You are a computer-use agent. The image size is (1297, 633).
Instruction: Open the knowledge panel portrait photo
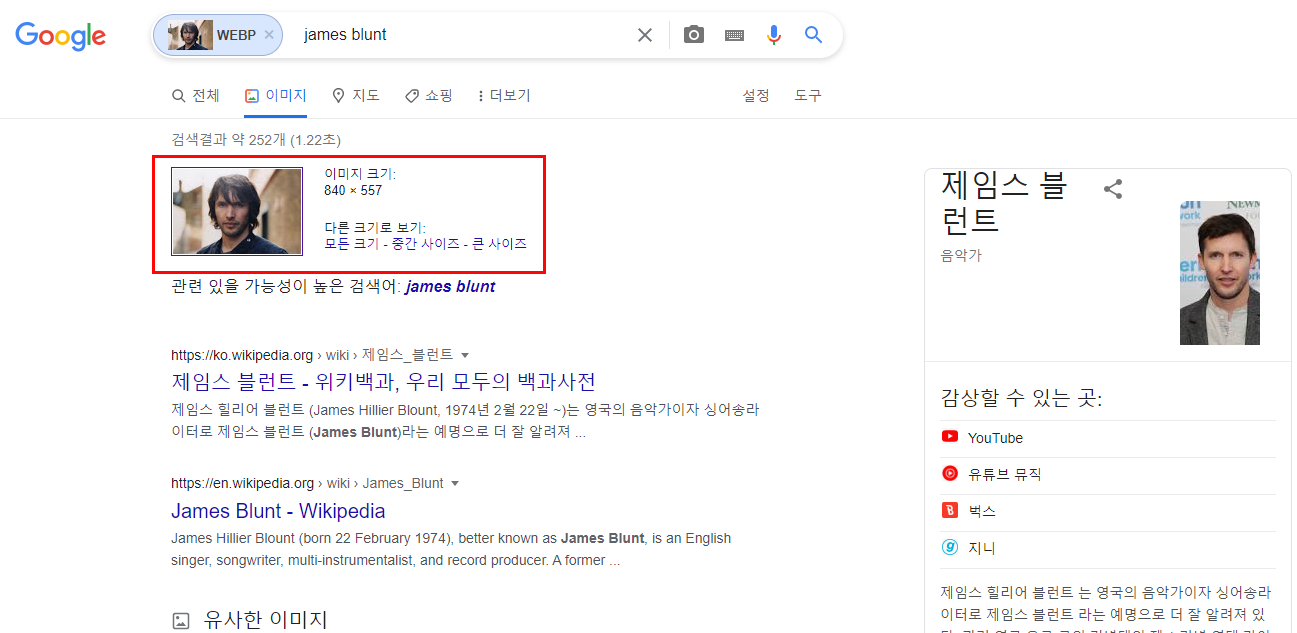[1220, 273]
